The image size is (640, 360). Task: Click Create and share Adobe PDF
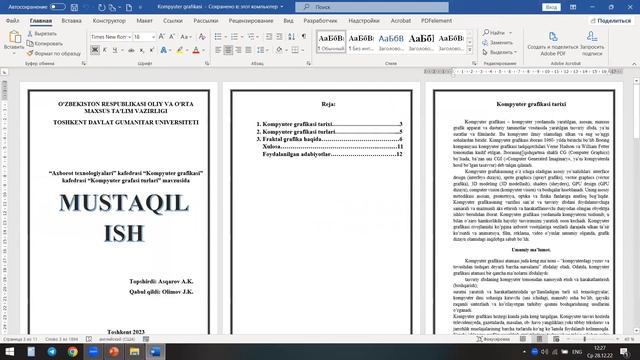point(553,44)
